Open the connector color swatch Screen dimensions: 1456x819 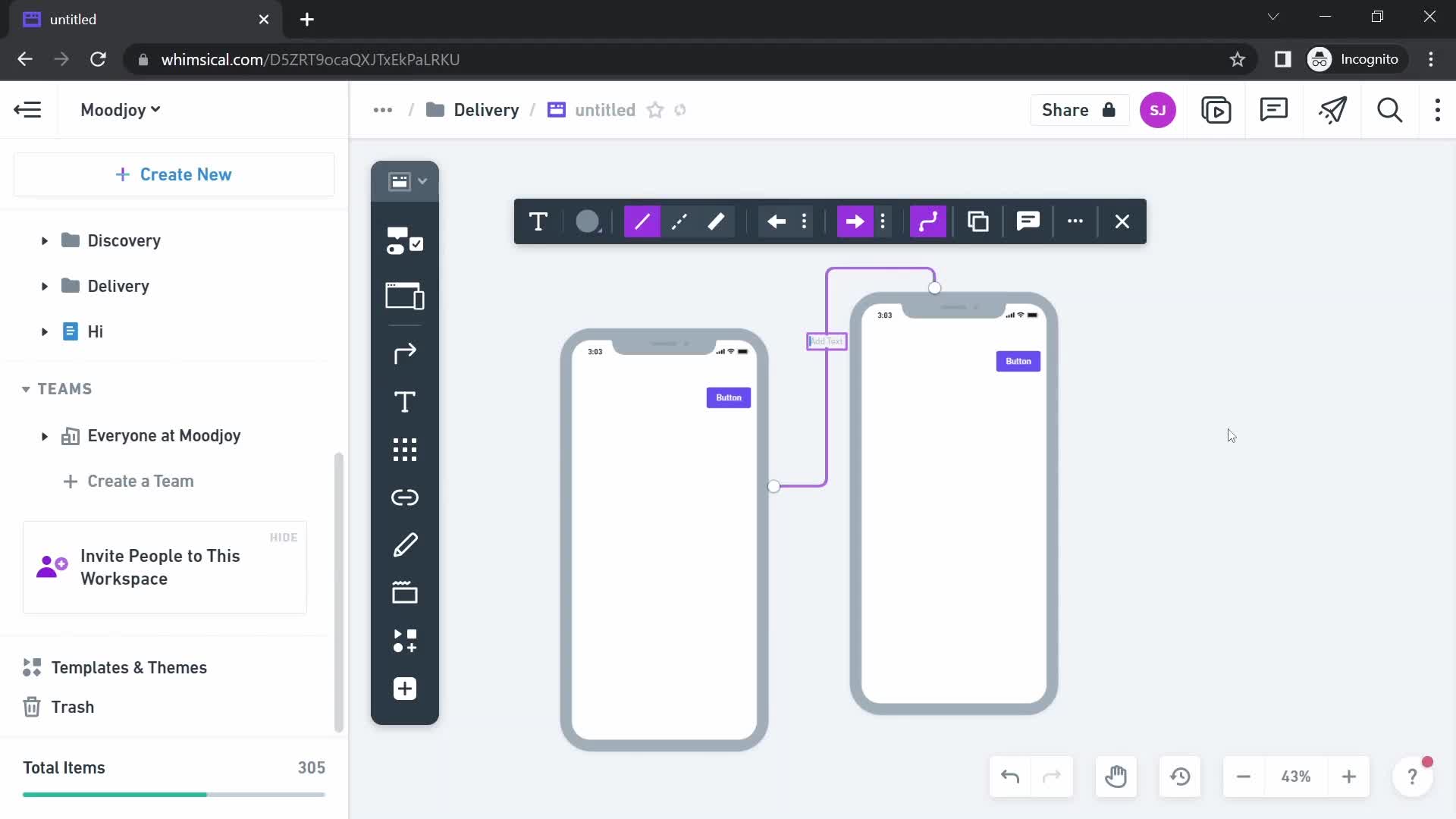(x=588, y=221)
